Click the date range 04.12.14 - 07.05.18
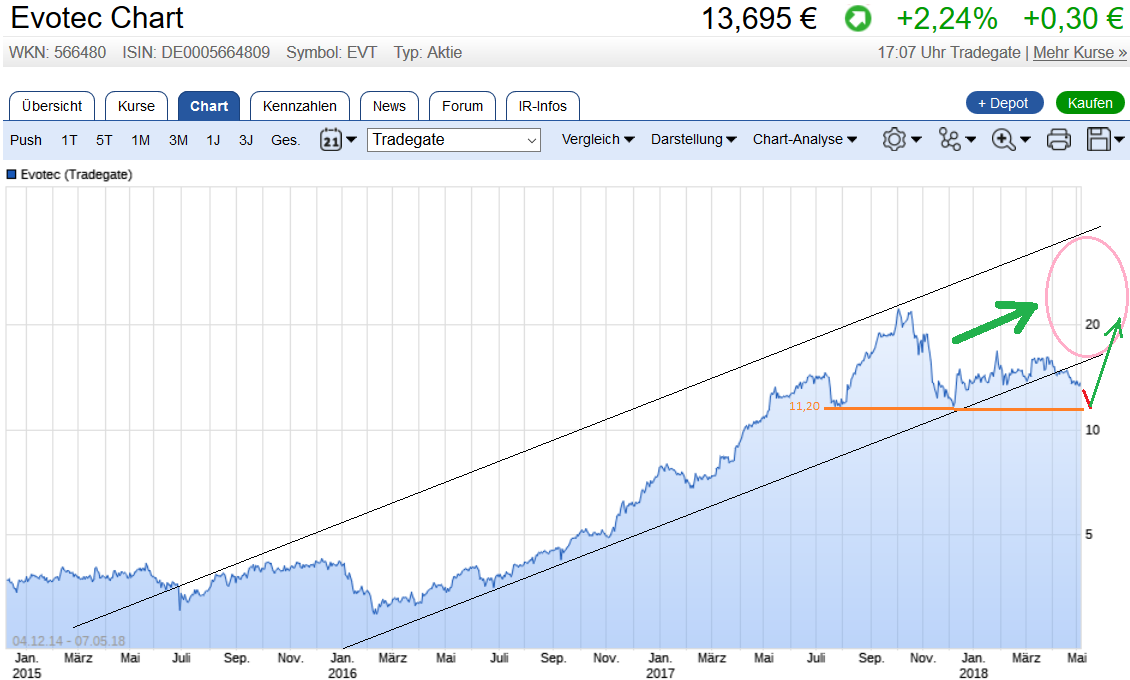 pos(68,640)
